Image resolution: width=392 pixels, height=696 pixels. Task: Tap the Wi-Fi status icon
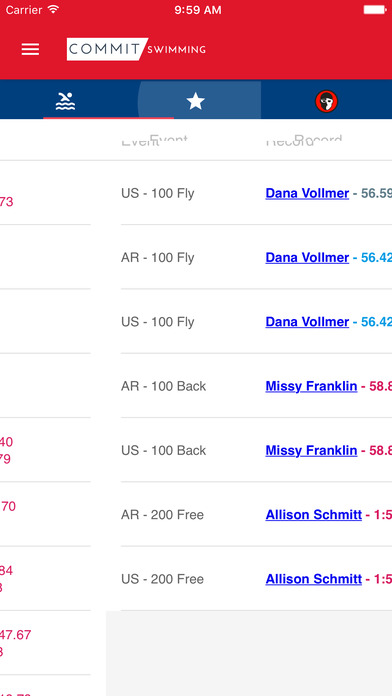[53, 9]
